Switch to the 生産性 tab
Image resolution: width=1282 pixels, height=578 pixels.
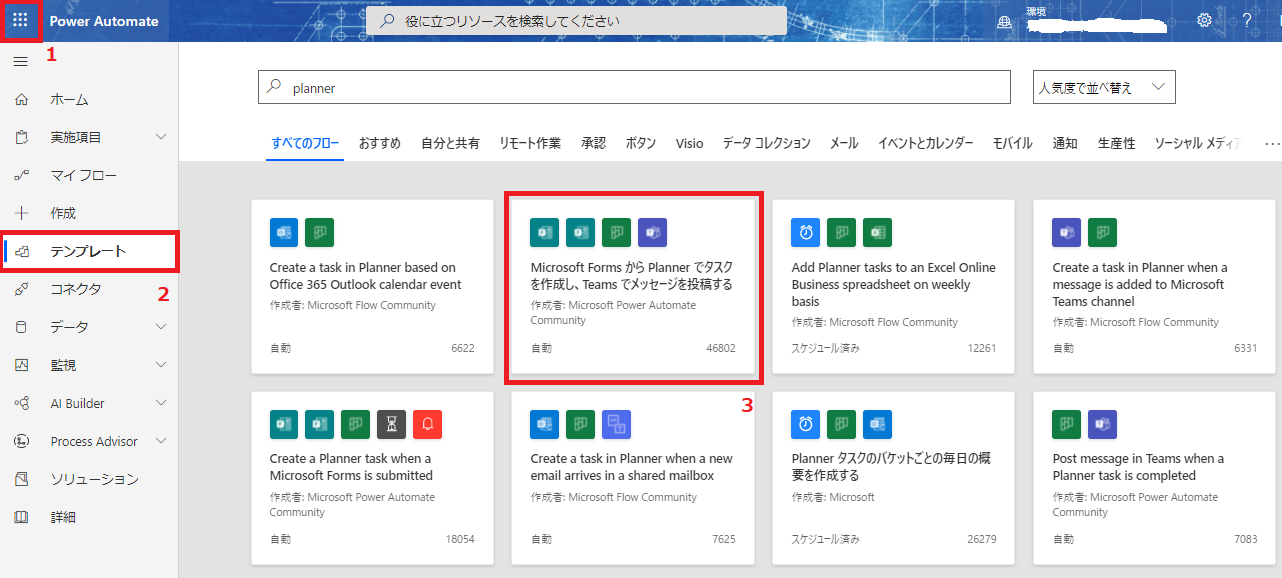click(1116, 144)
